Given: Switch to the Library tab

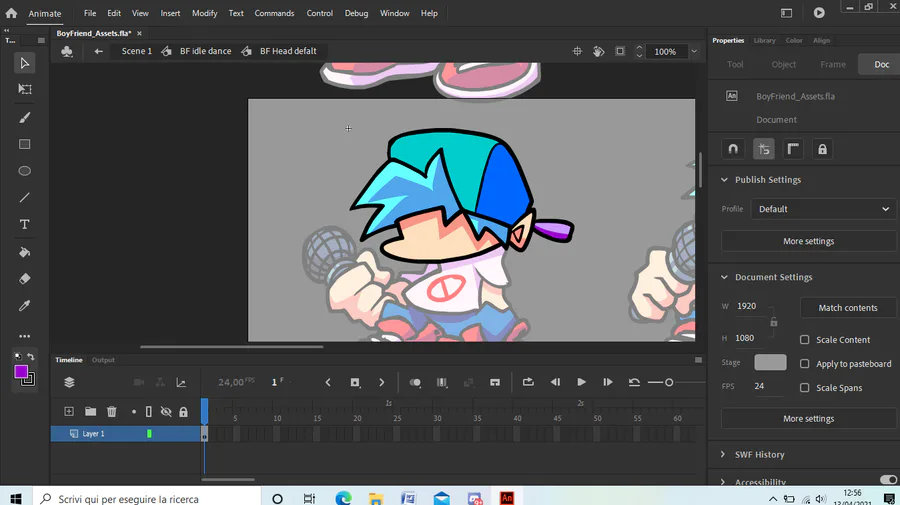Looking at the screenshot, I should coord(765,40).
